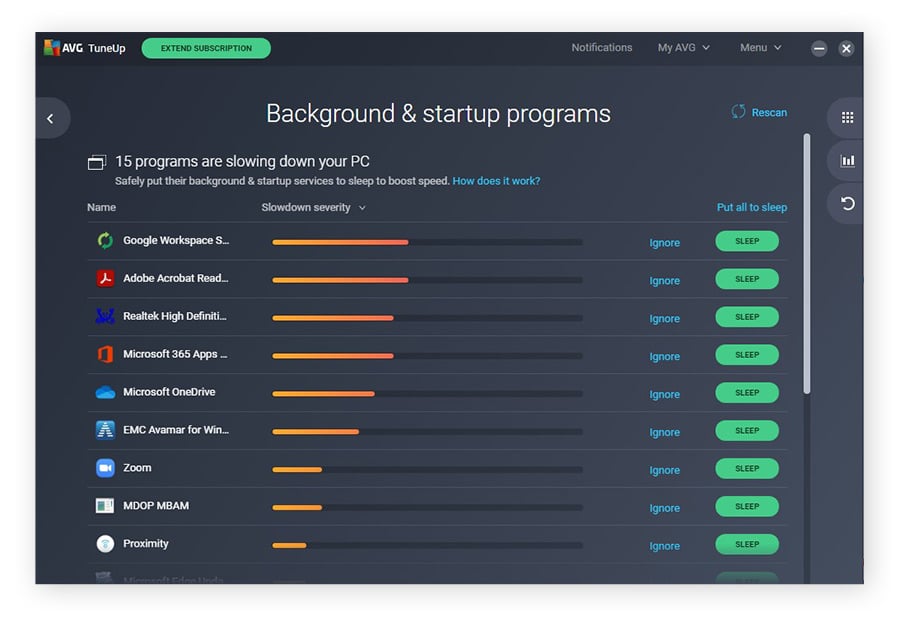Click the Realtek severity bar
The height and width of the screenshot is (618, 900).
click(427, 318)
